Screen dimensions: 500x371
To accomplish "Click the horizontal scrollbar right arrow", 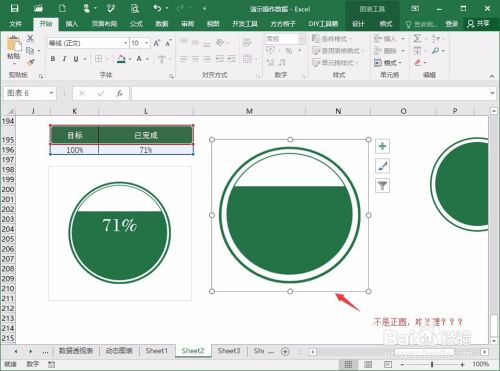I will tap(484, 352).
